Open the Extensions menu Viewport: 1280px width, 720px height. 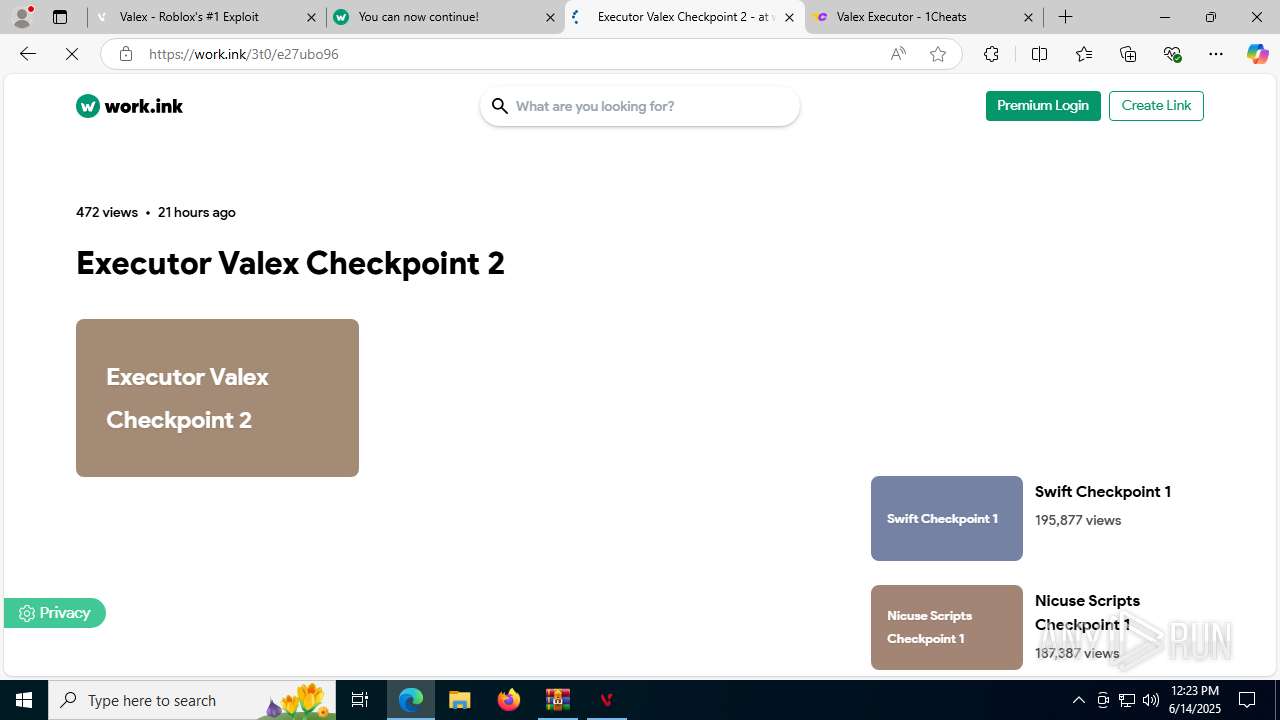(x=991, y=54)
